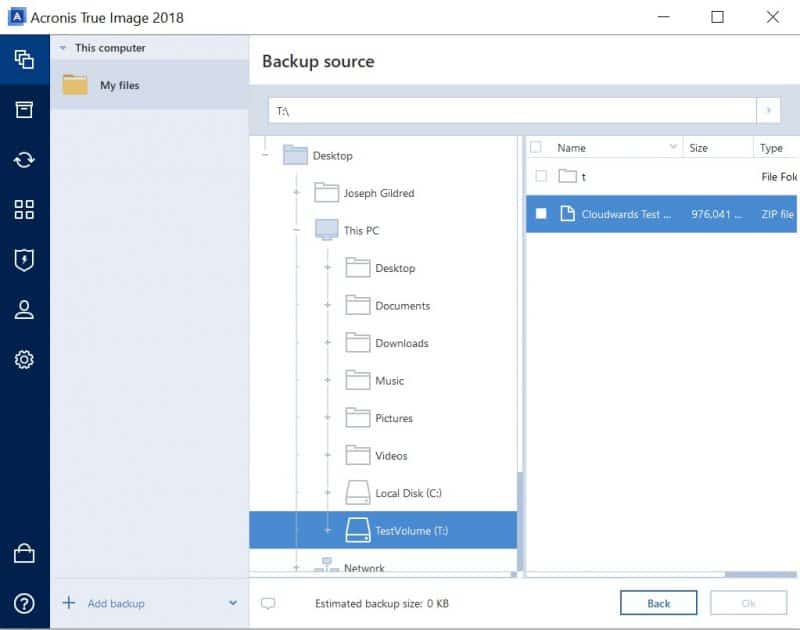Click the Ok button
The height and width of the screenshot is (630, 800).
coord(748,603)
